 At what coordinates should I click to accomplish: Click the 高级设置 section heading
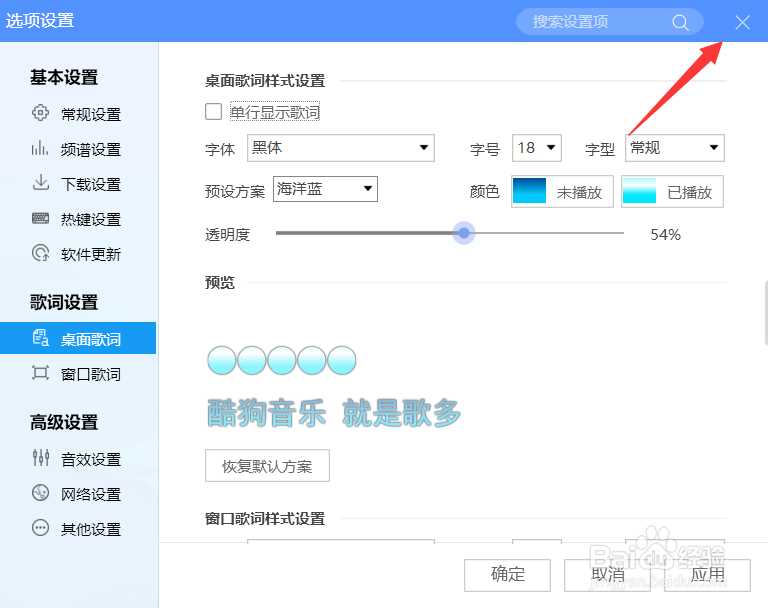pos(64,422)
